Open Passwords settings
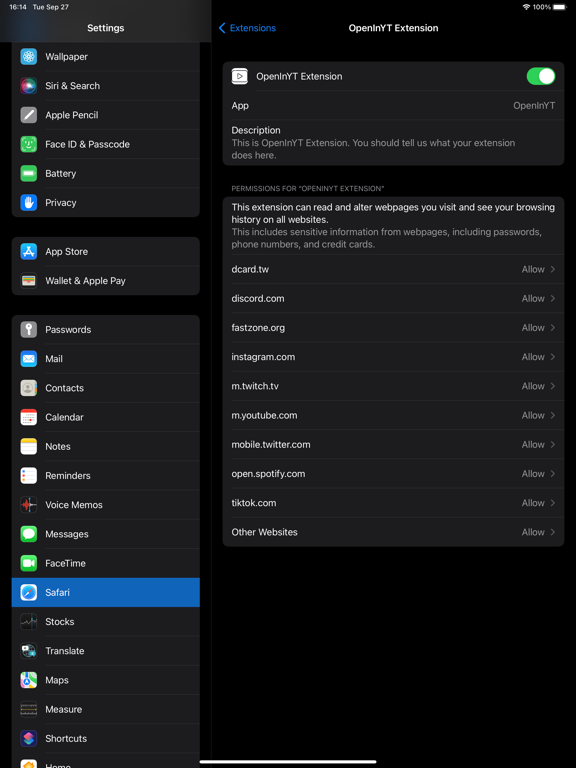The height and width of the screenshot is (768, 576). point(106,330)
